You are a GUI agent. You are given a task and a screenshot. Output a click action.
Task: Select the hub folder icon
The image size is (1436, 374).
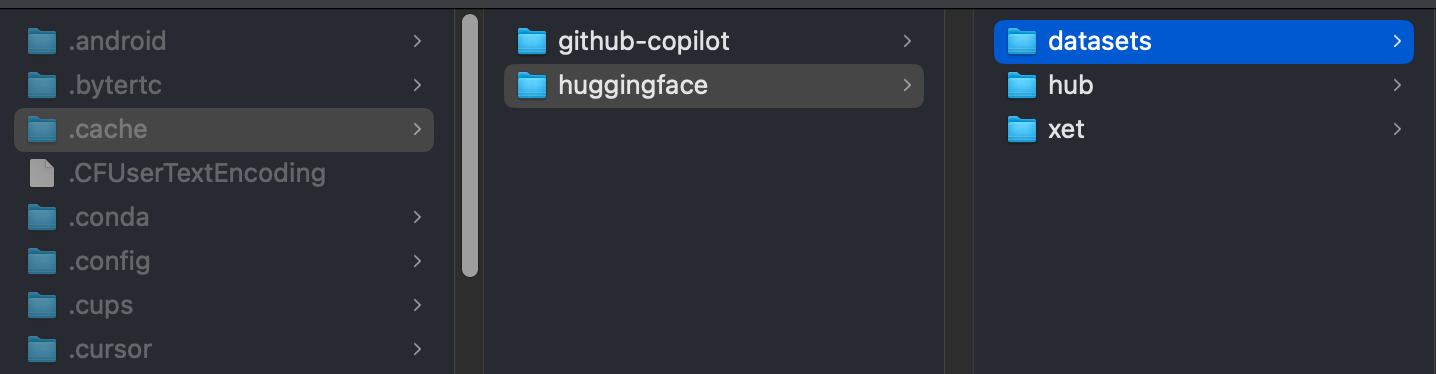1022,86
